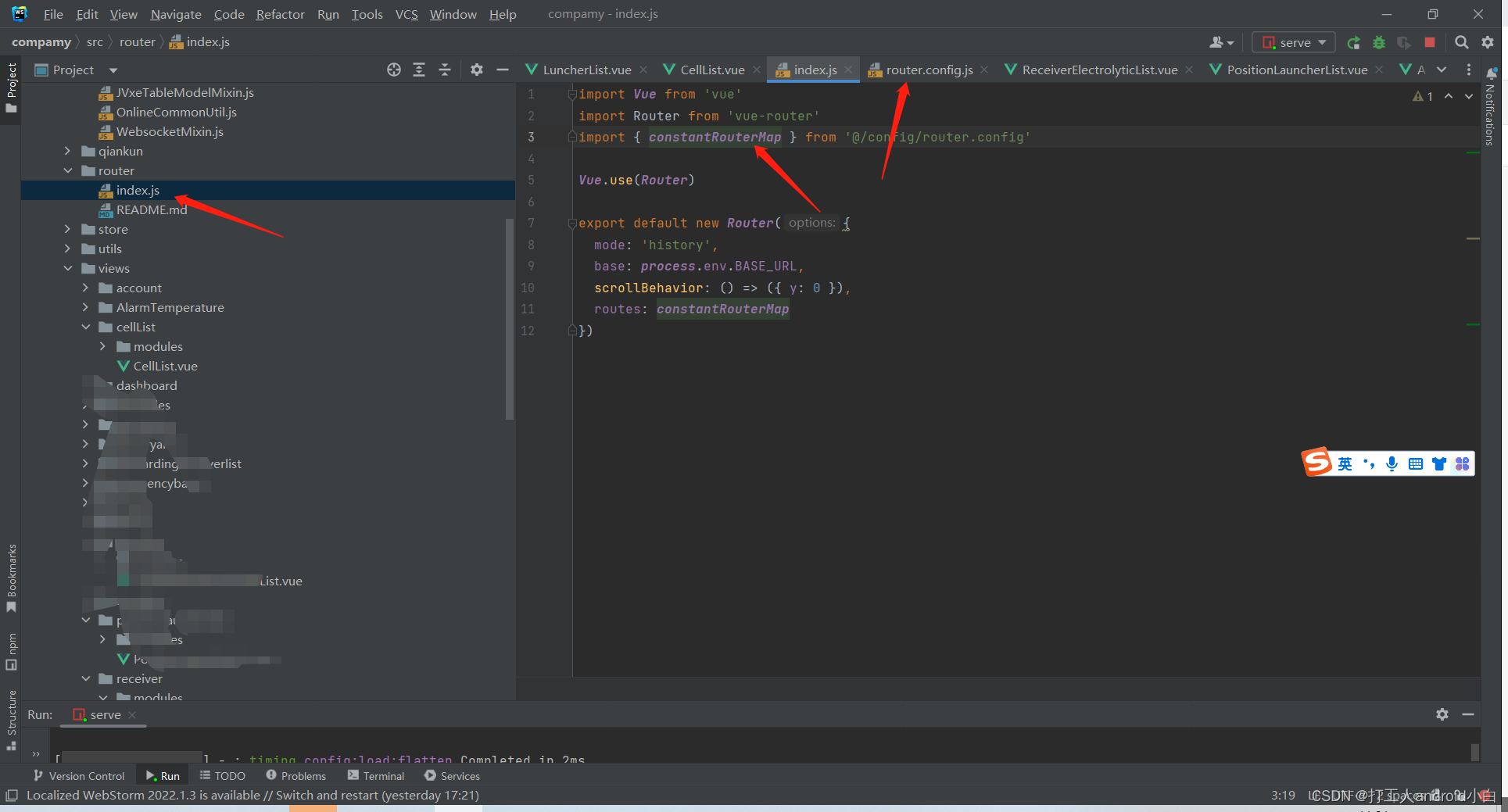Image resolution: width=1508 pixels, height=812 pixels.
Task: Open Project panel gear options
Action: pos(477,70)
